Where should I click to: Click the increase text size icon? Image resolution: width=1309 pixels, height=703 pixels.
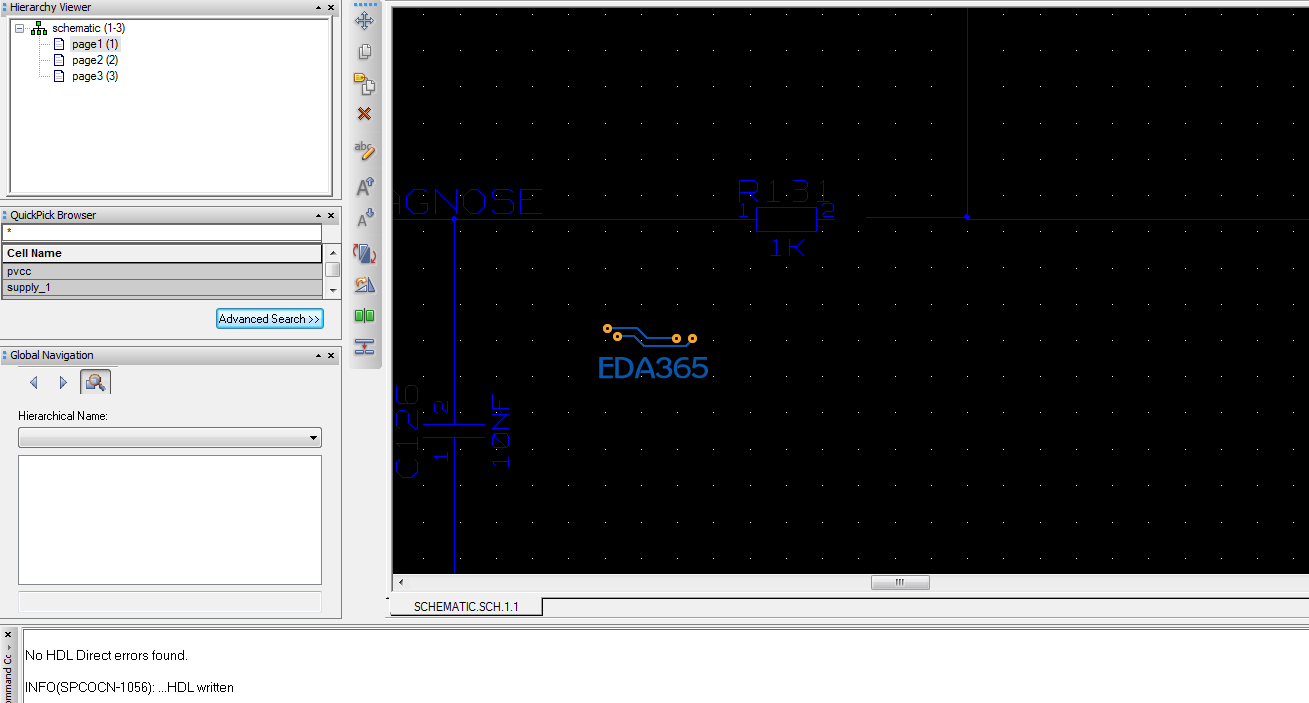[365, 186]
